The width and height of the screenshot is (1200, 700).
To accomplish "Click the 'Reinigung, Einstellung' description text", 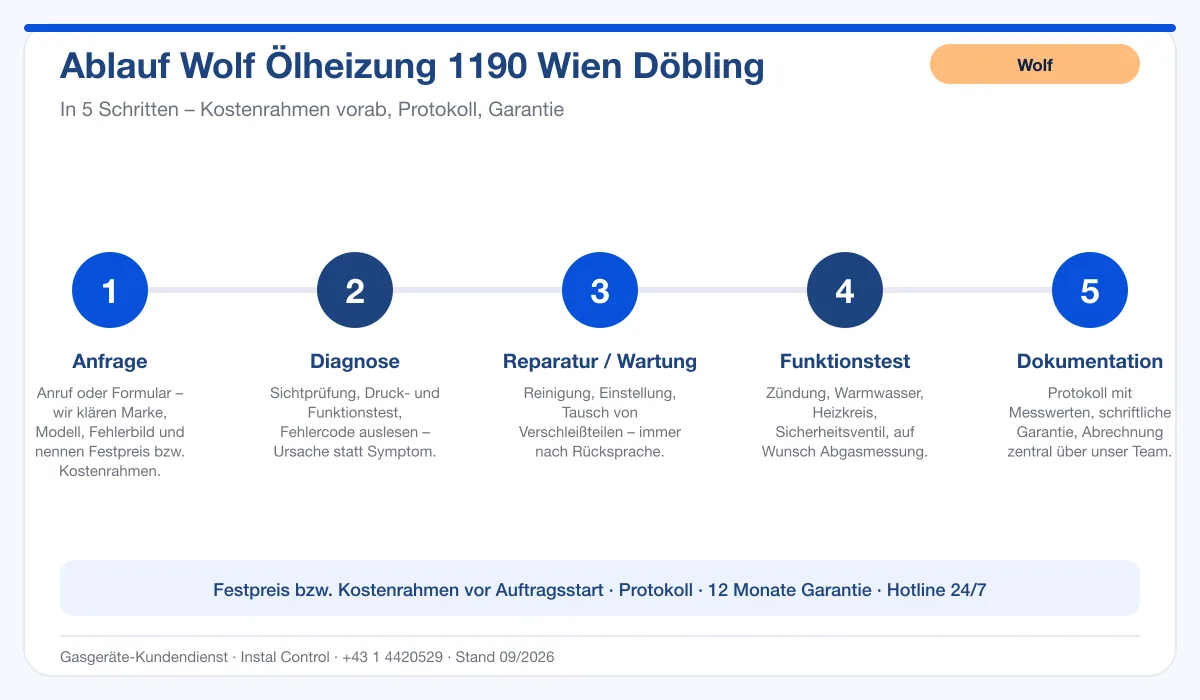I will (x=600, y=422).
